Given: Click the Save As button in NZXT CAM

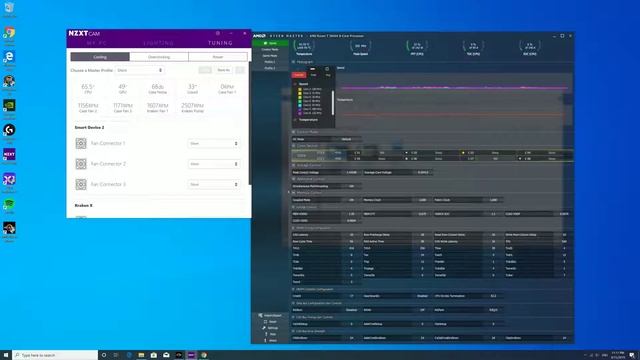Looking at the screenshot, I should click(224, 70).
